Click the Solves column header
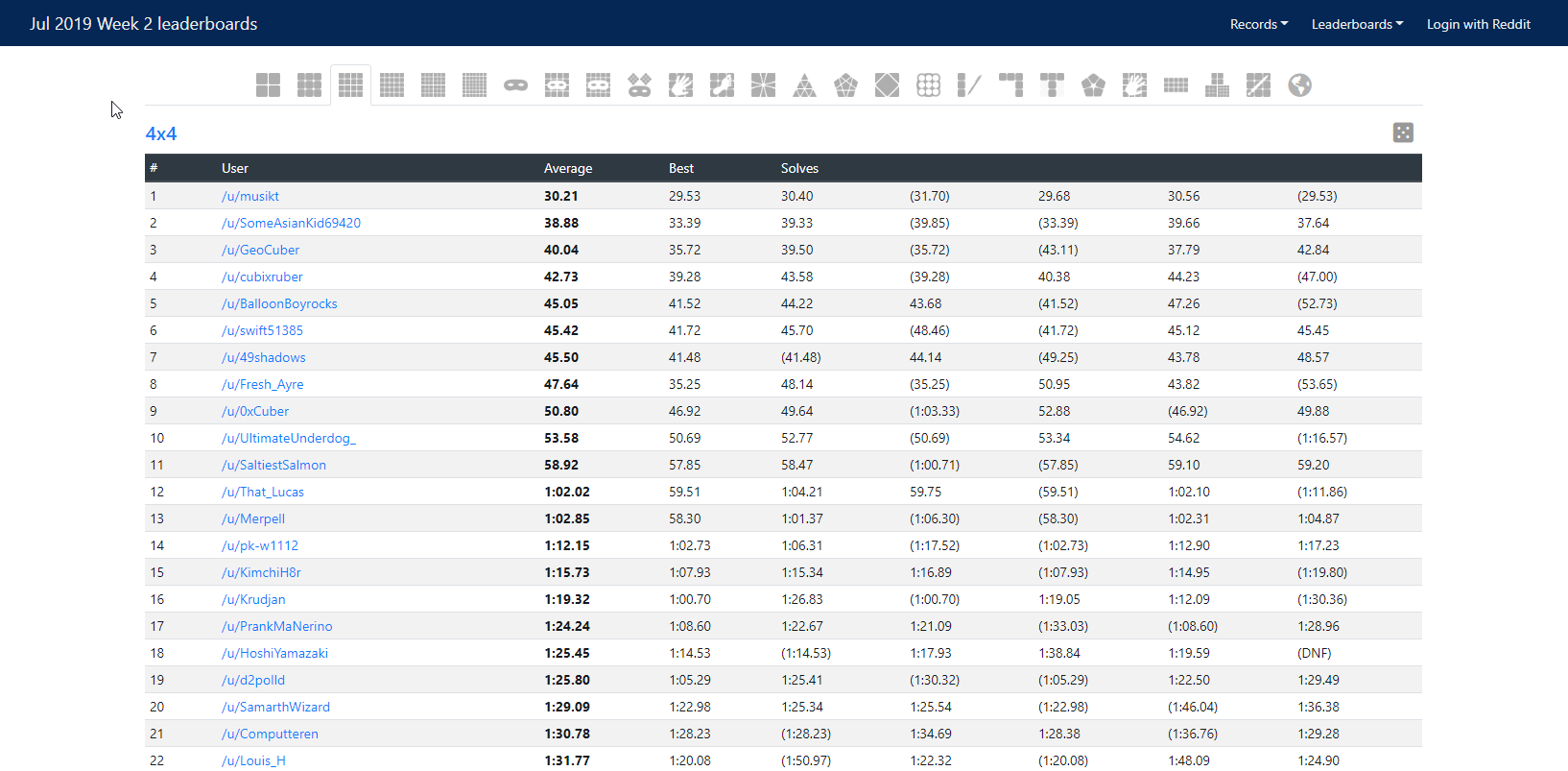This screenshot has height=771, width=1568. tap(799, 168)
